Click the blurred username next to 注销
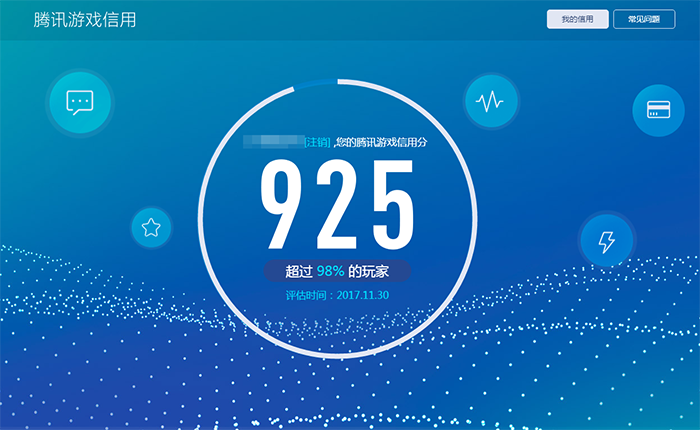 tap(273, 142)
